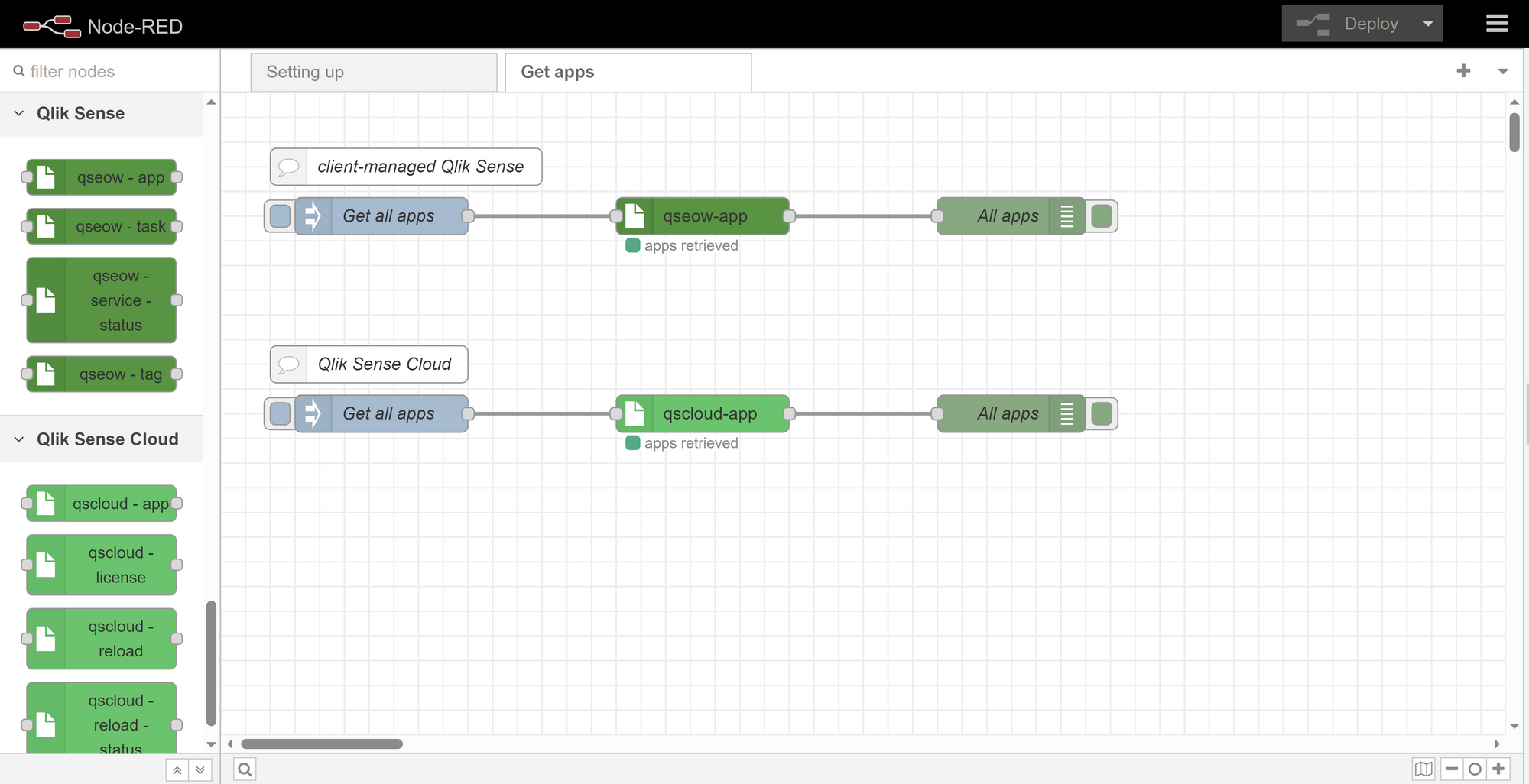Click the palette scroll down arrow
Screen dimensions: 1529x784
click(211, 744)
